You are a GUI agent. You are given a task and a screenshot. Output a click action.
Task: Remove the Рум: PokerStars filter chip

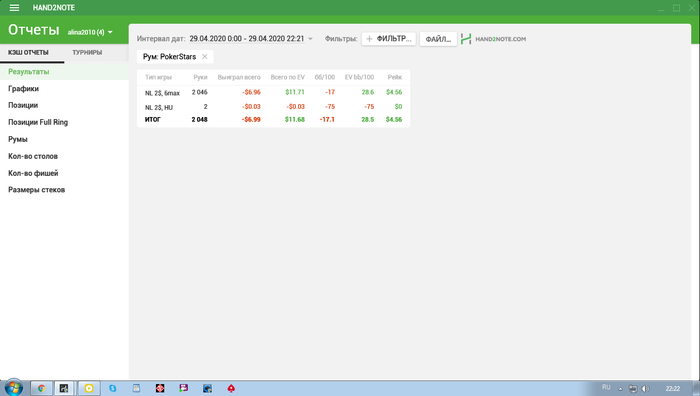click(x=204, y=57)
